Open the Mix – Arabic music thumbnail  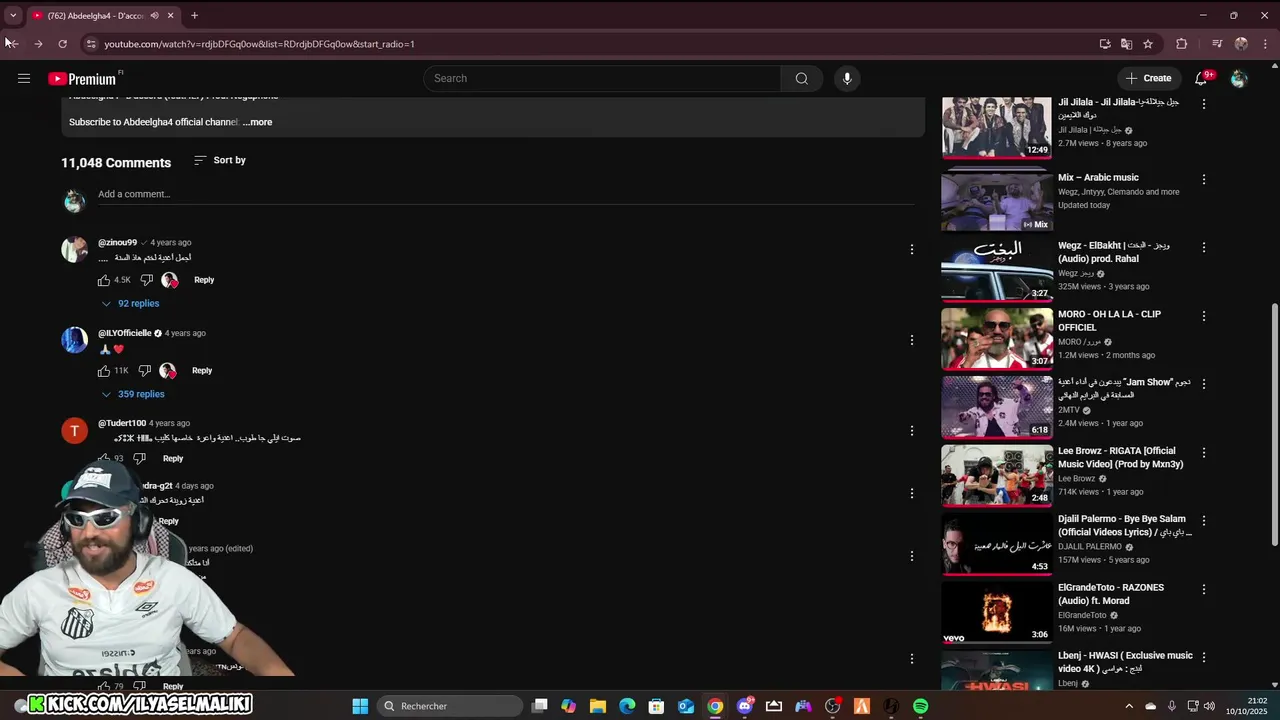[x=997, y=200]
